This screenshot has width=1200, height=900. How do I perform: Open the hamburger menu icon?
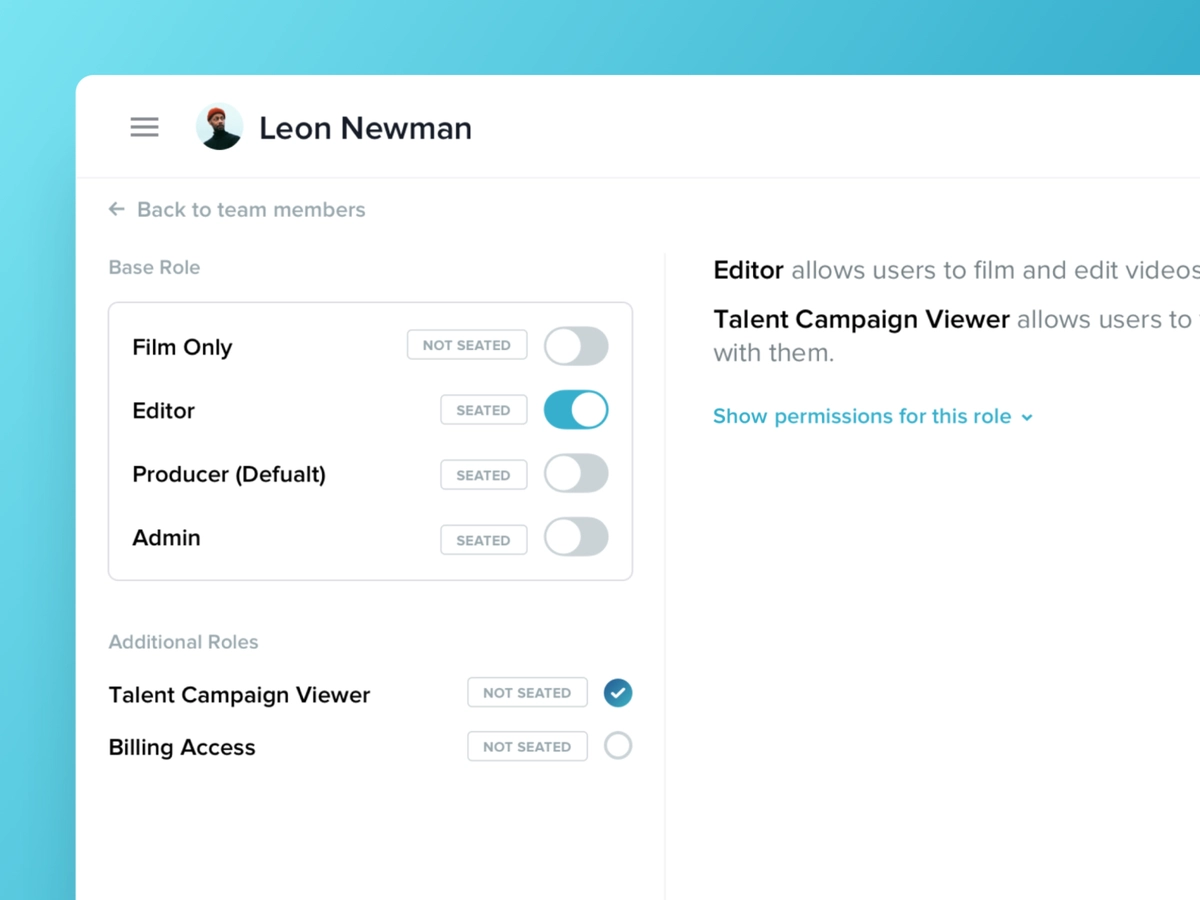[144, 127]
